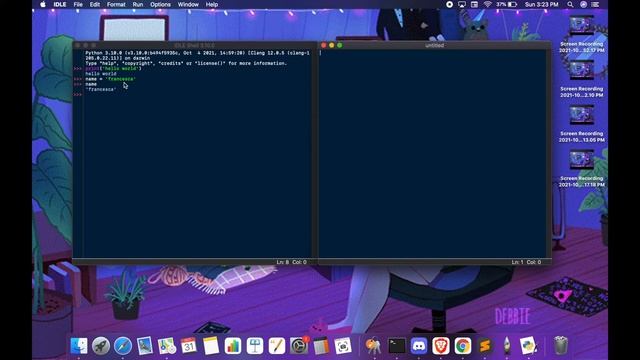Minimize the untitled editor window
Image resolution: width=640 pixels, height=360 pixels.
331,45
